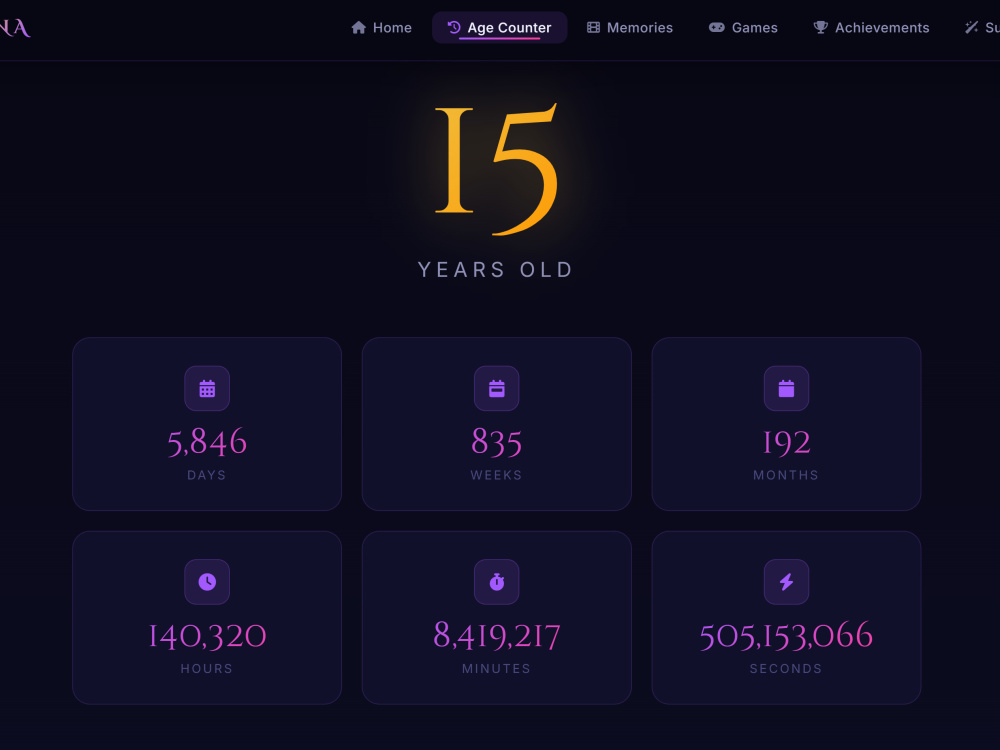Viewport: 1000px width, 750px height.
Task: Click the HOURS label
Action: (x=207, y=668)
